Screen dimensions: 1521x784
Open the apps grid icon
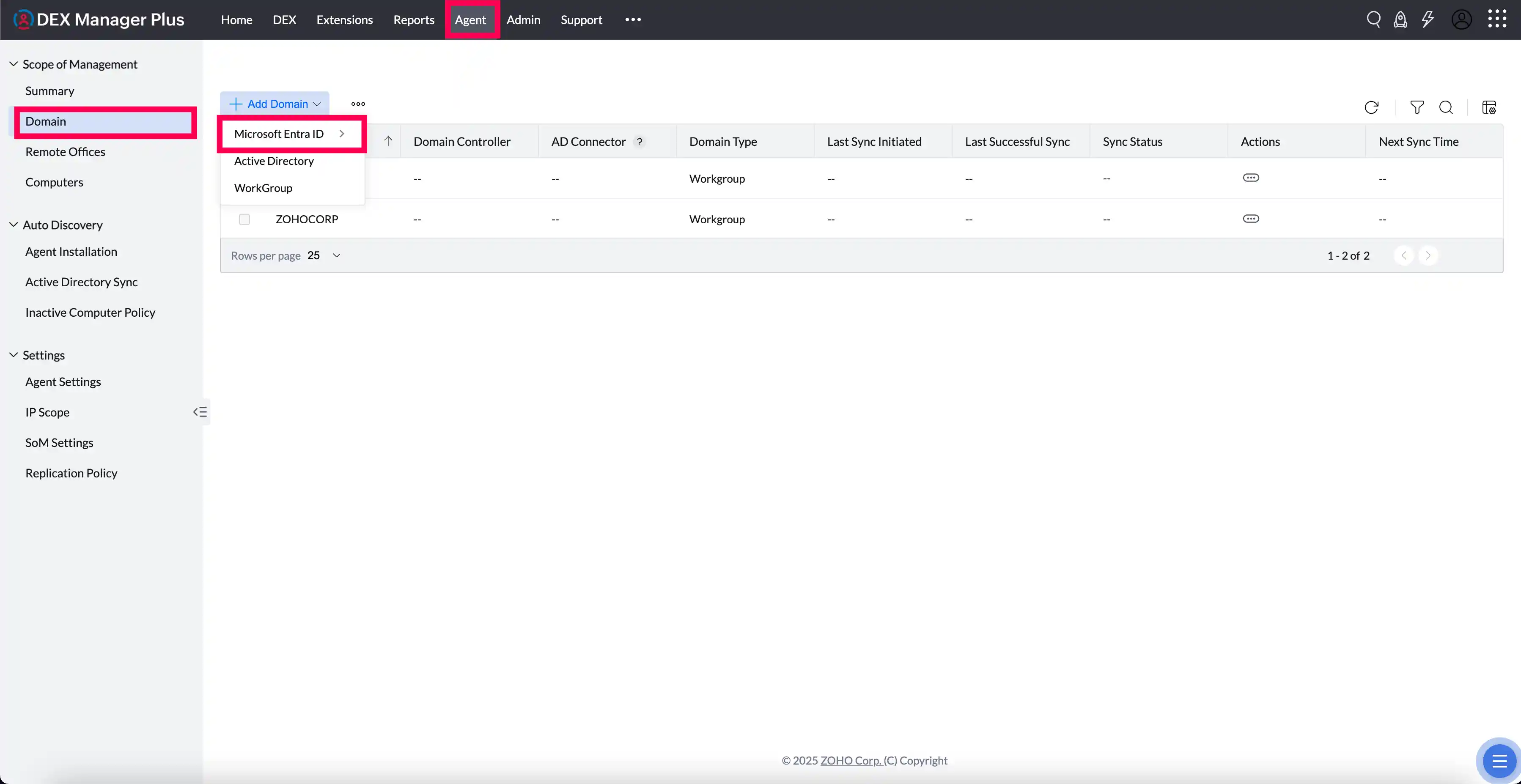point(1497,19)
